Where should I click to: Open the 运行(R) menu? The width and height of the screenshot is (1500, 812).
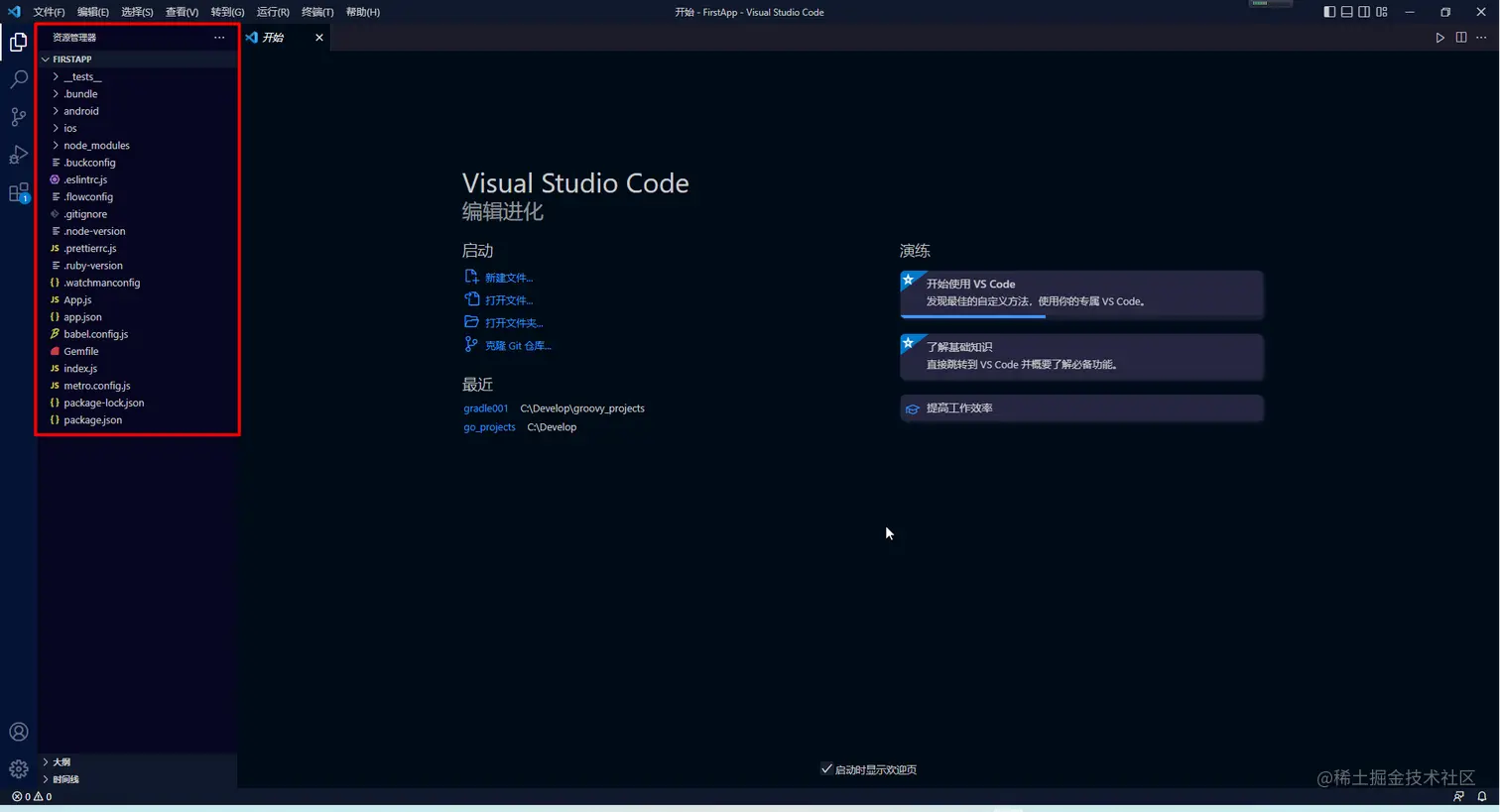(x=273, y=12)
